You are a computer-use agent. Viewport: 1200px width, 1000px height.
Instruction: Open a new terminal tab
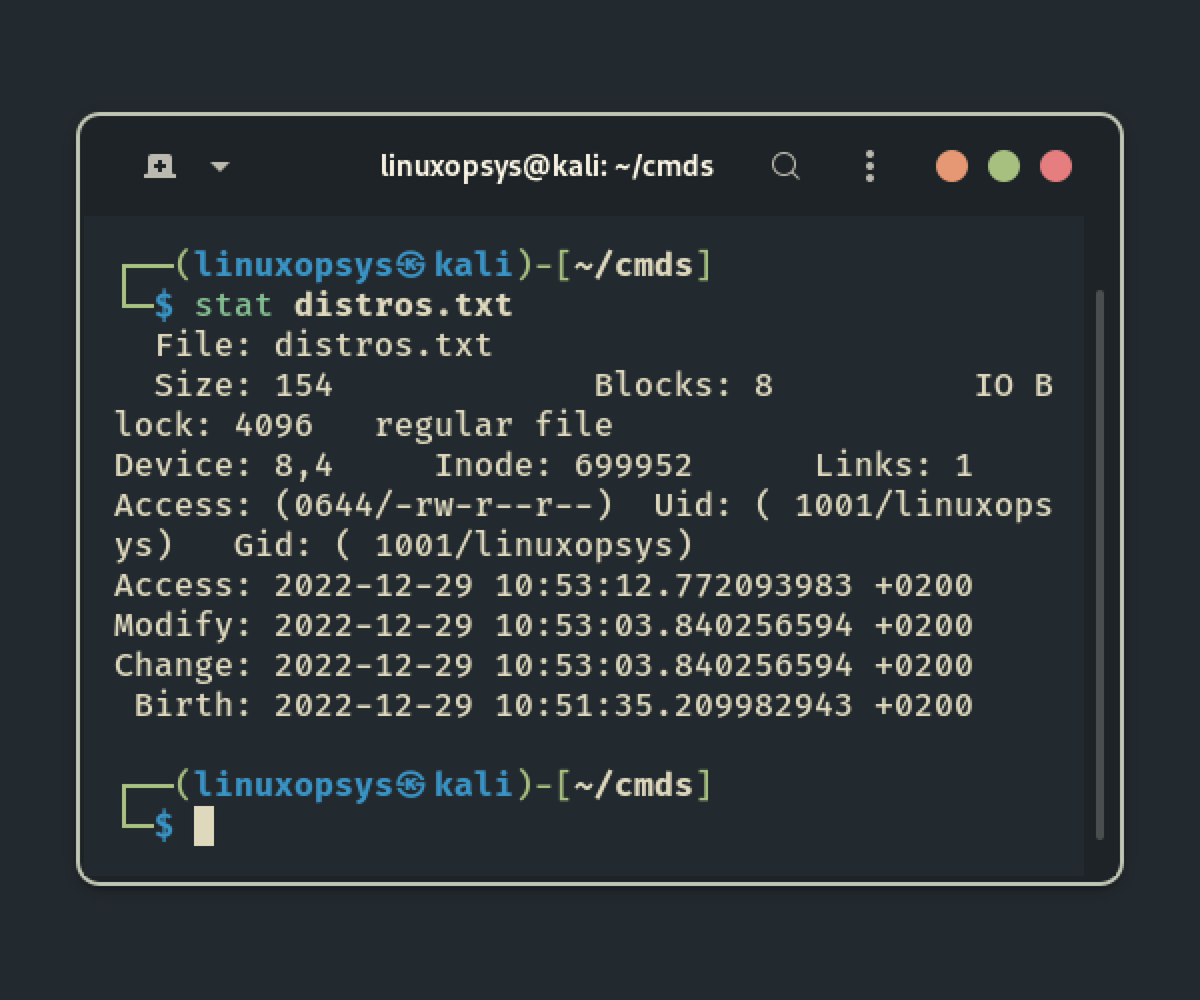(160, 166)
